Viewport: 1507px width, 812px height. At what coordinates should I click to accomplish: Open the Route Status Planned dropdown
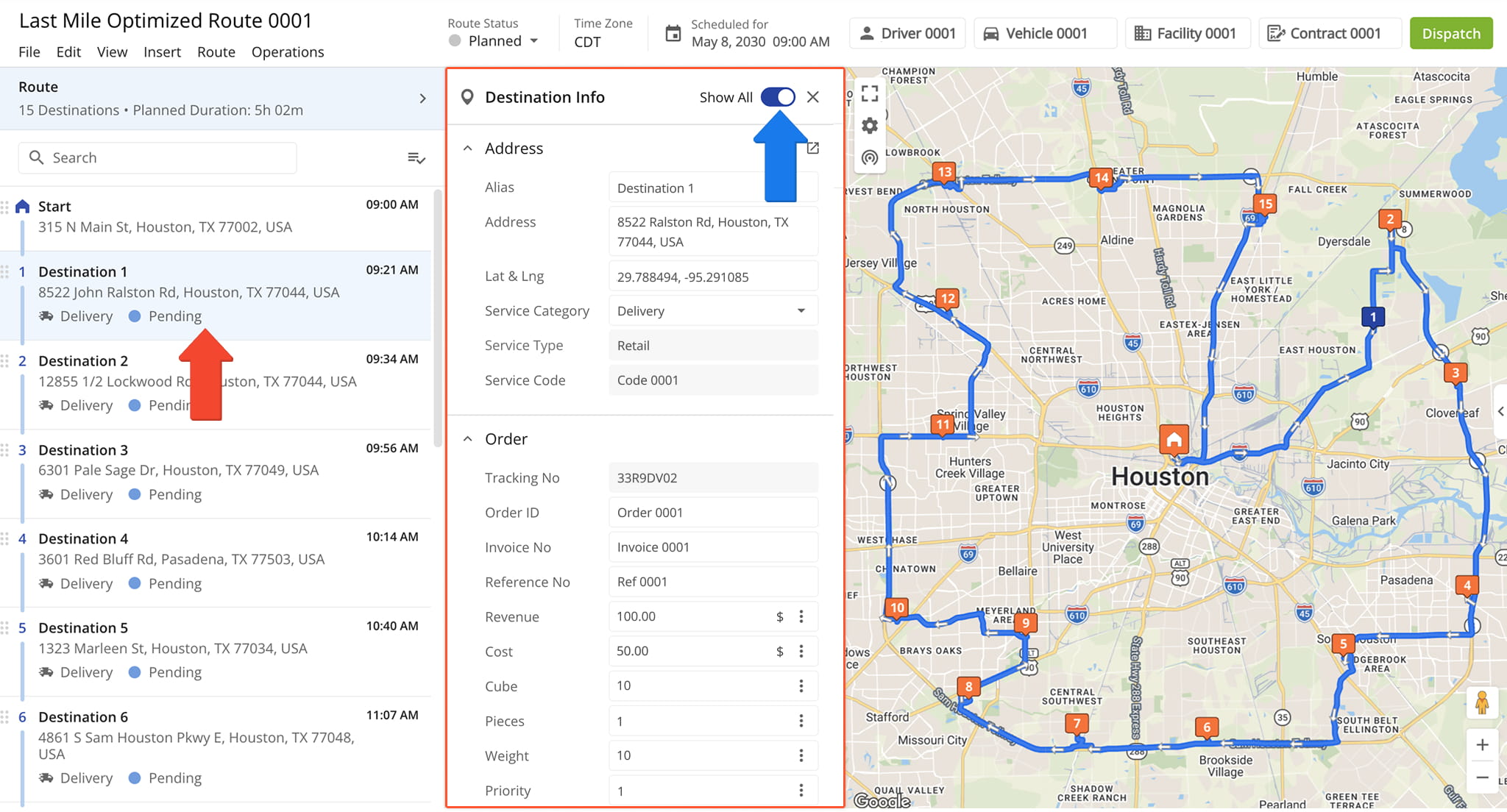coord(494,41)
